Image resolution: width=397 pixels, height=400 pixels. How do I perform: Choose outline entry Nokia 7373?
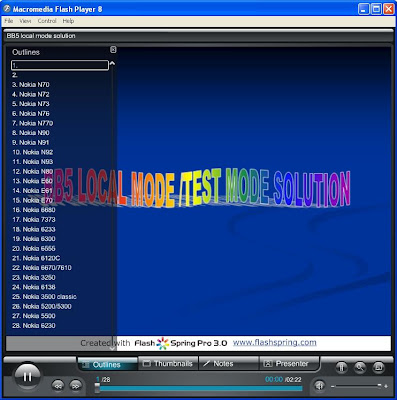(x=34, y=219)
